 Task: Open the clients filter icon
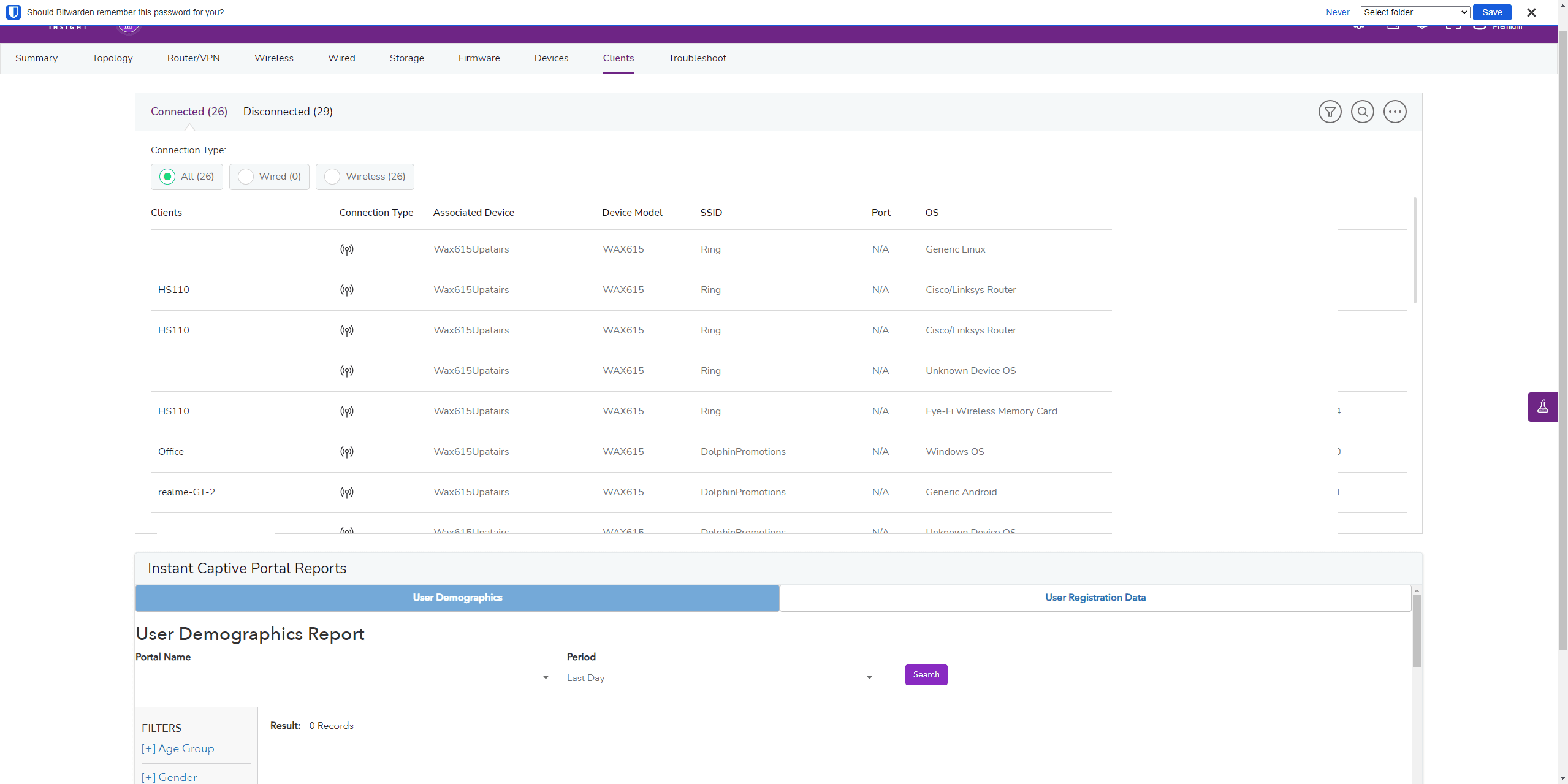(1330, 112)
